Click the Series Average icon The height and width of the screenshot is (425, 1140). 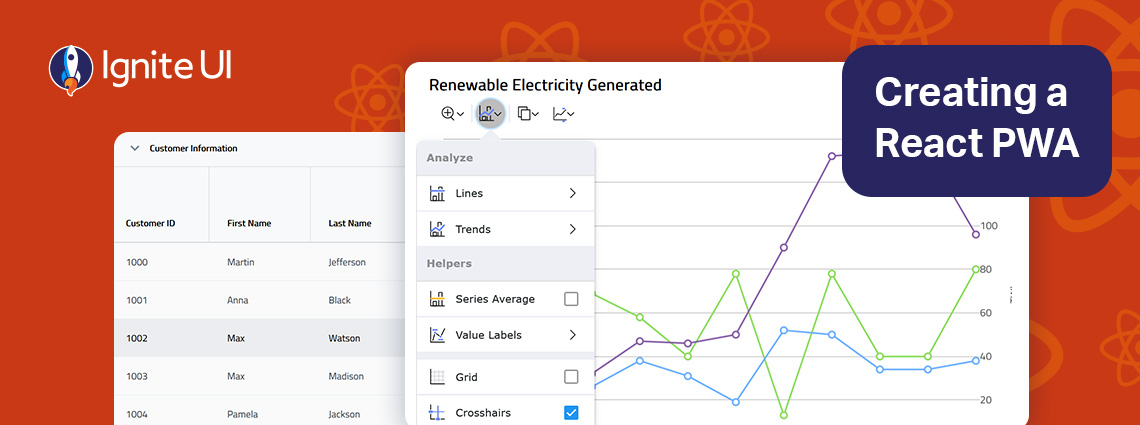pyautogui.click(x=437, y=299)
